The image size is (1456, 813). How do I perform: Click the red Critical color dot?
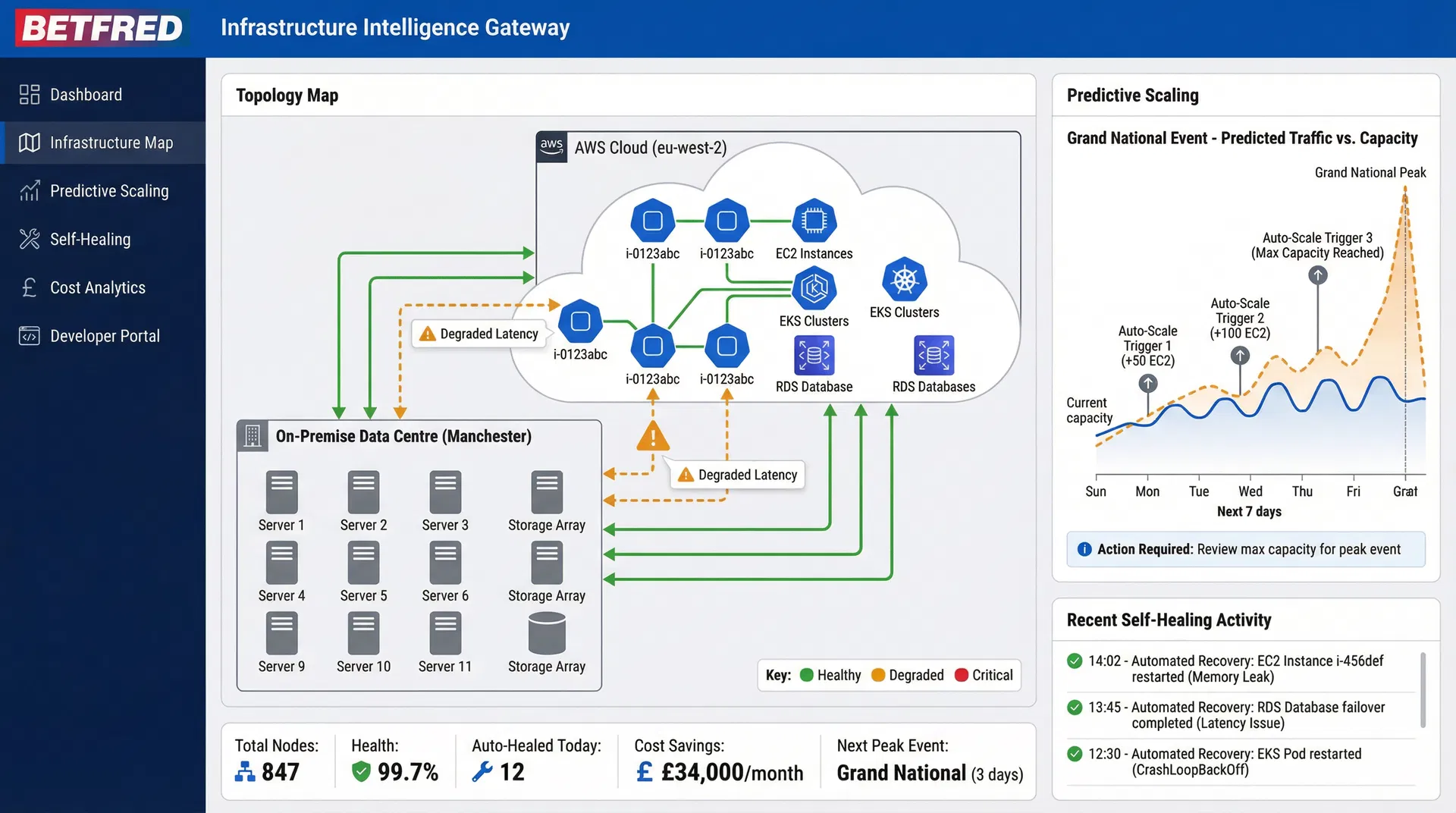coord(962,675)
